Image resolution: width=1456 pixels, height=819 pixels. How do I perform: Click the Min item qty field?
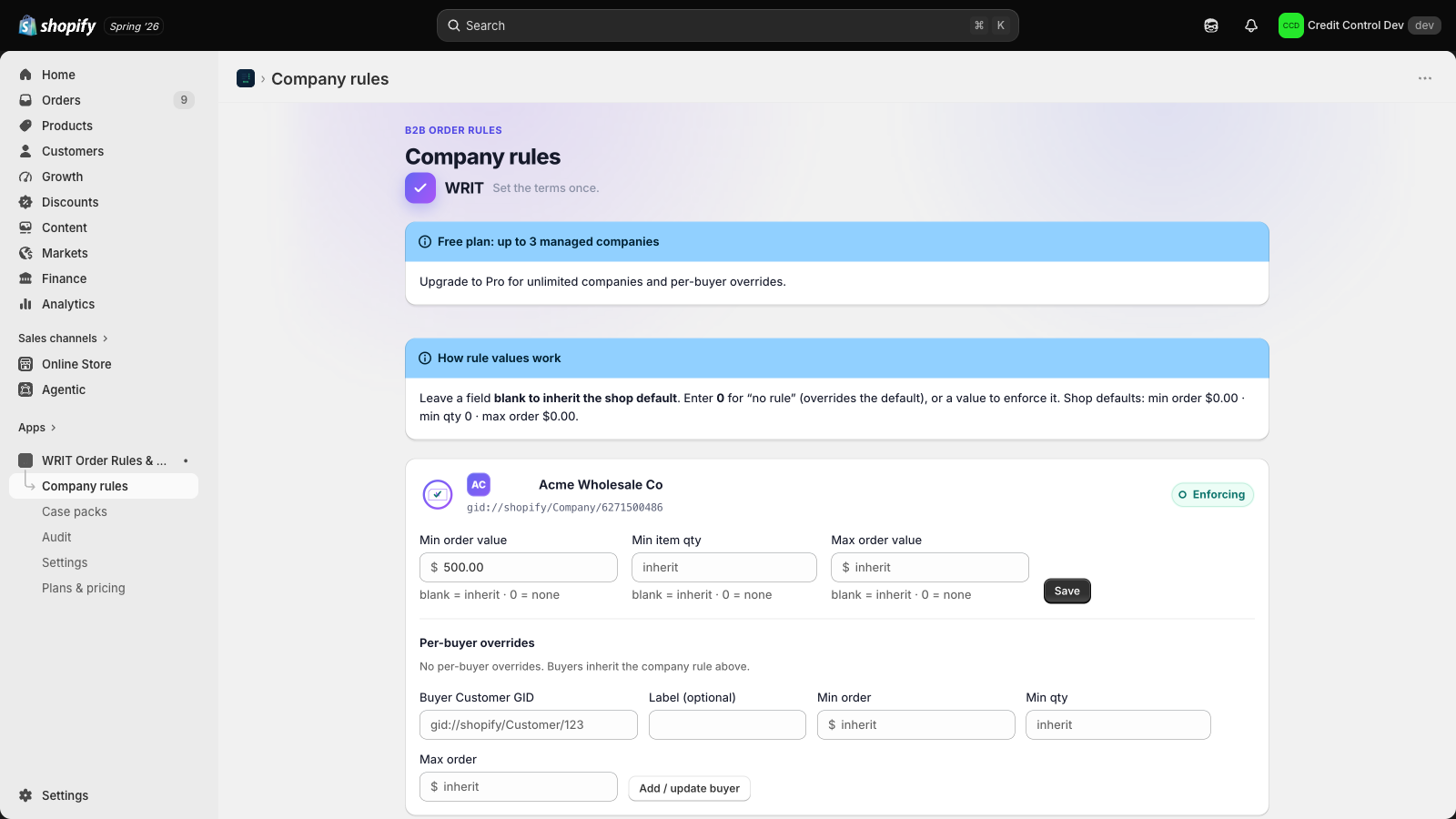(x=724, y=567)
